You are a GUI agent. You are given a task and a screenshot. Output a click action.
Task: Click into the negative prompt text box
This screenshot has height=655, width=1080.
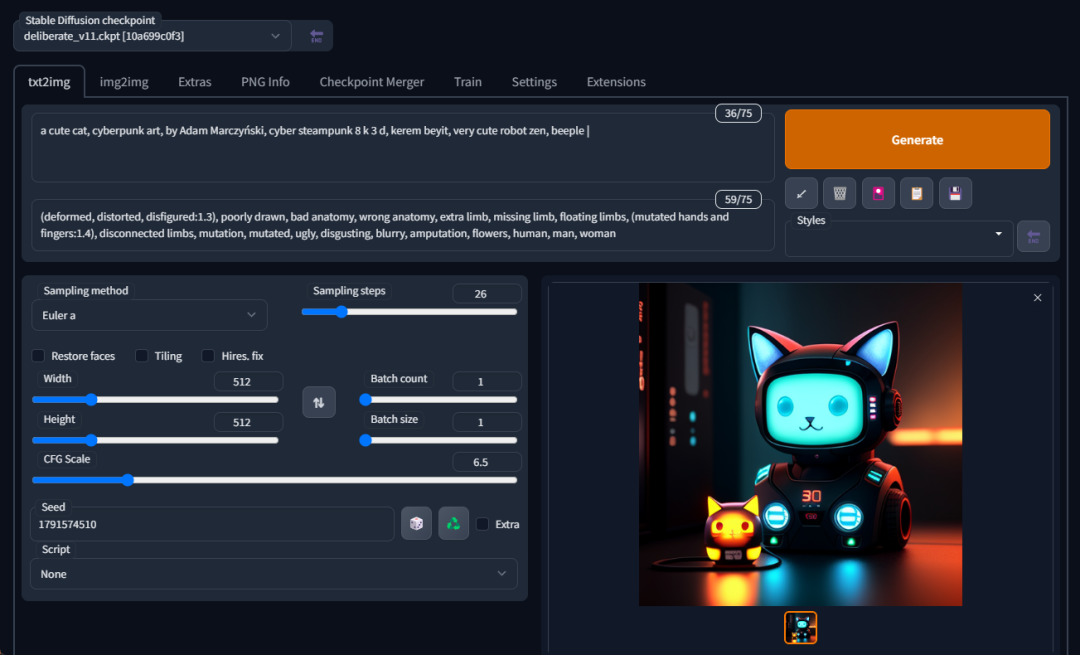click(x=403, y=225)
